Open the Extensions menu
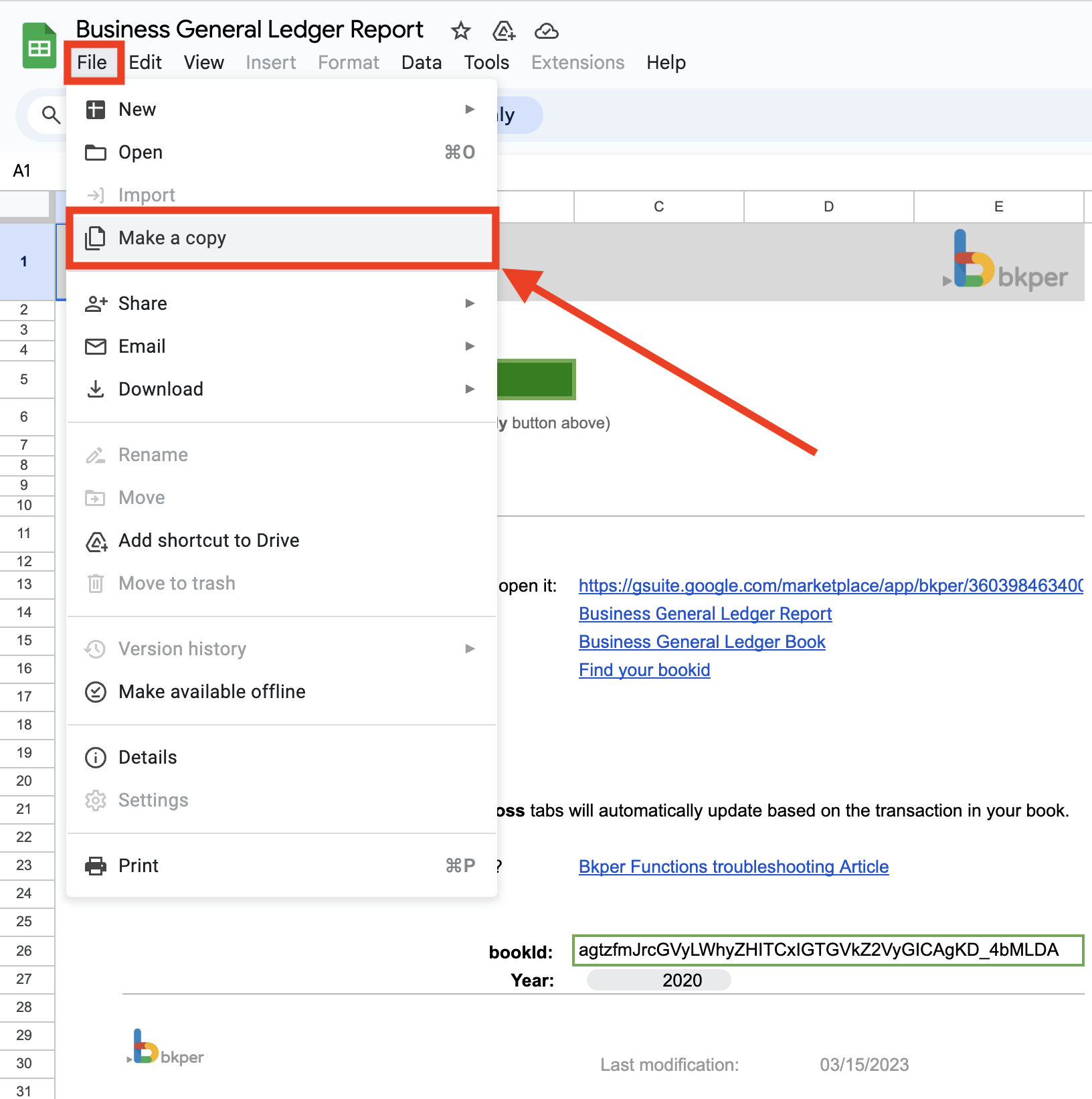Image resolution: width=1092 pixels, height=1099 pixels. tap(577, 62)
